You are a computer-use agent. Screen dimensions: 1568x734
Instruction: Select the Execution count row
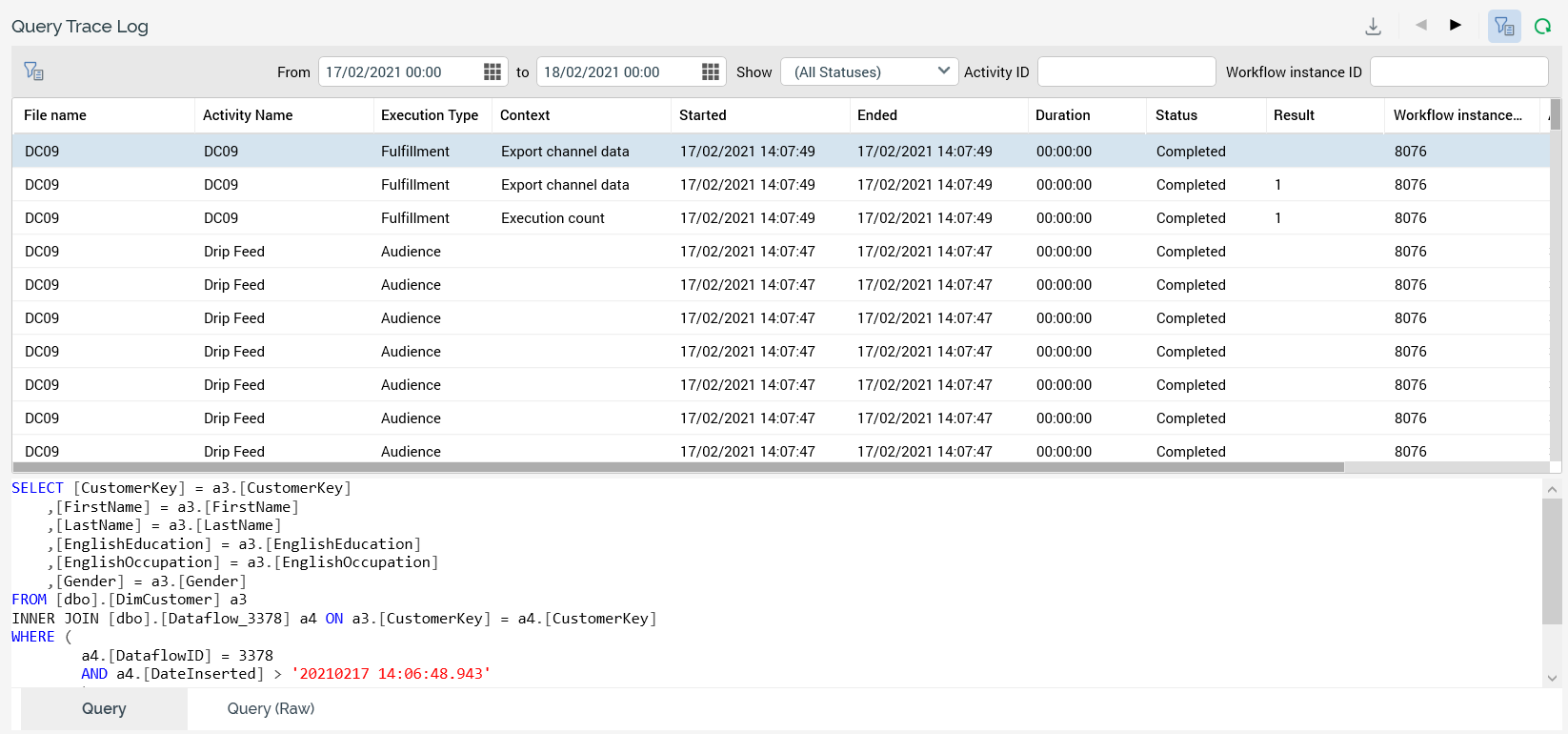(553, 218)
